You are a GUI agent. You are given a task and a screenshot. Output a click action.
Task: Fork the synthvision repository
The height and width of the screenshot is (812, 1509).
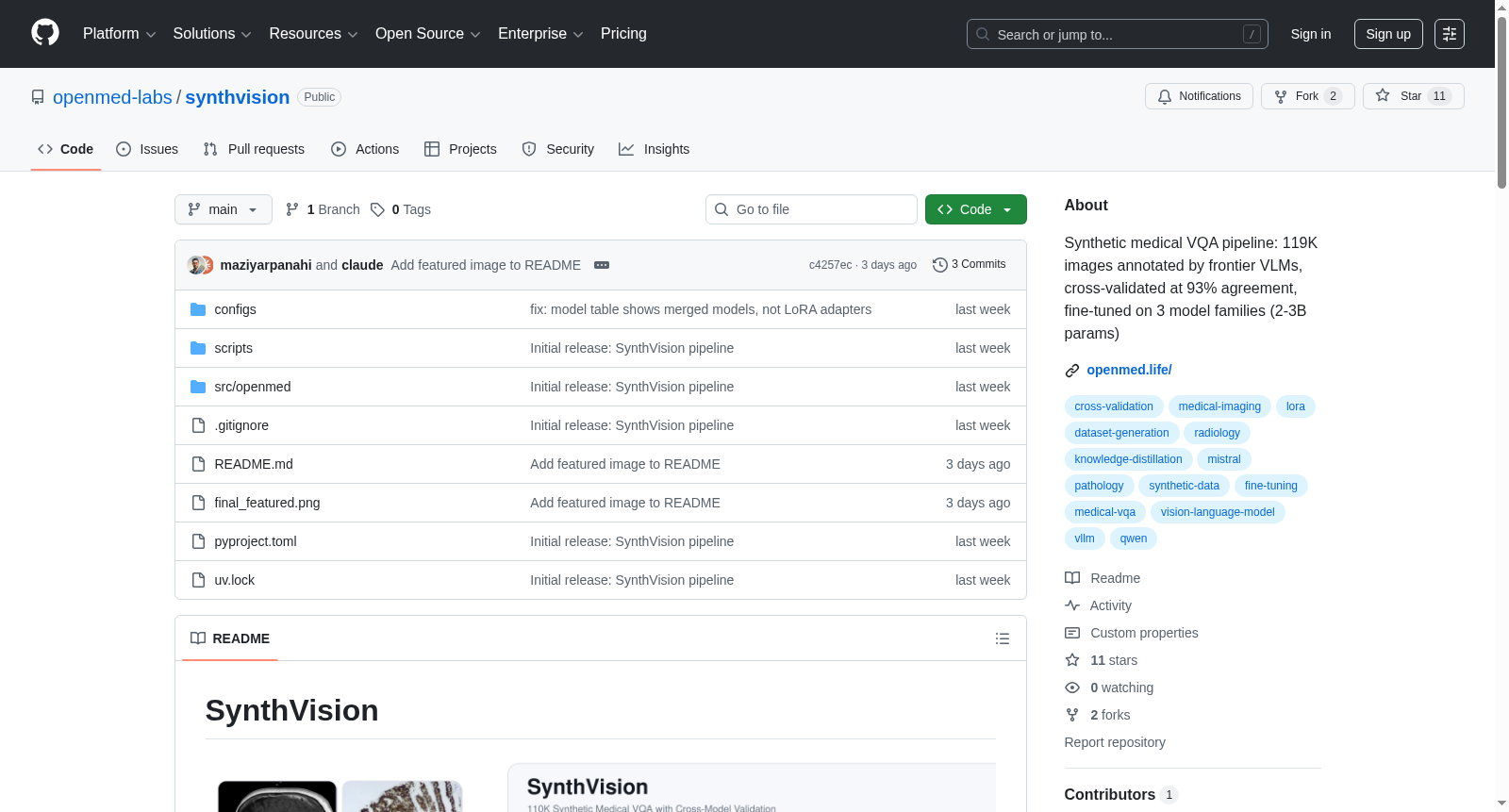coord(1307,96)
